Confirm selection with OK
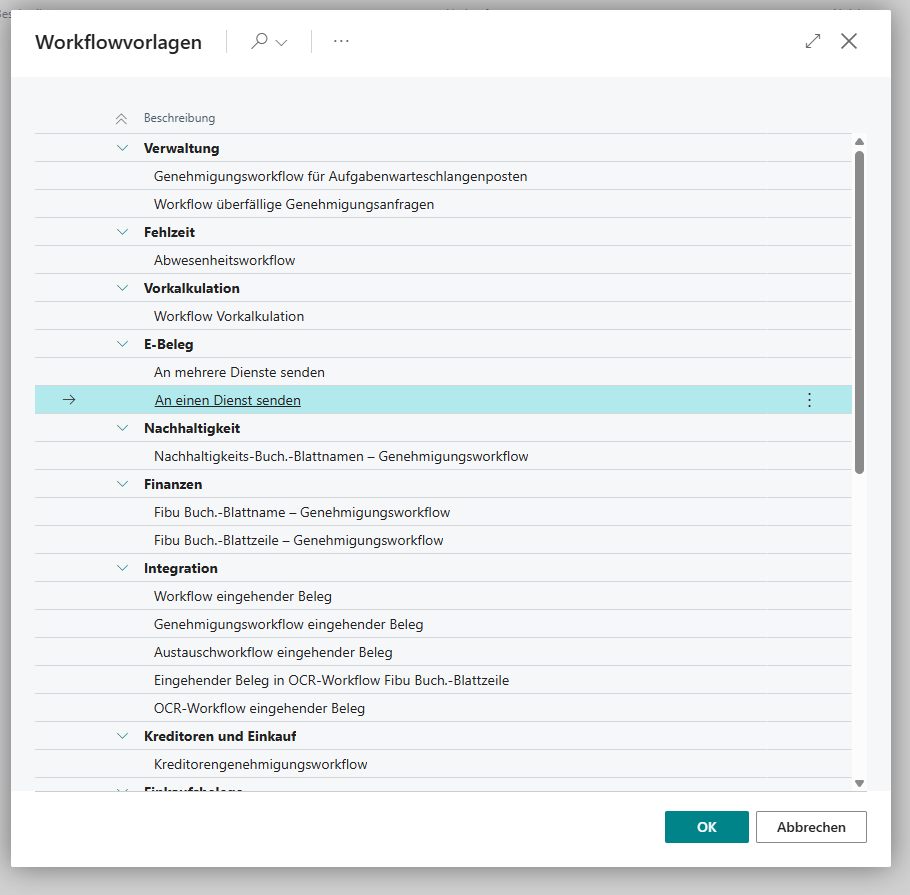910x895 pixels. 706,827
